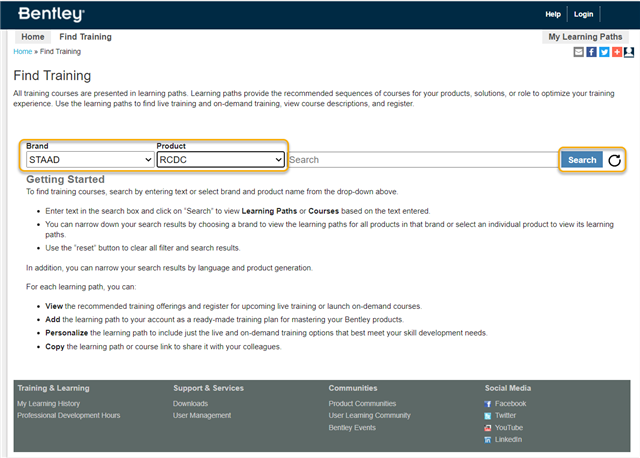Click the Home breadcrumb link
640x458 pixels.
click(x=22, y=51)
